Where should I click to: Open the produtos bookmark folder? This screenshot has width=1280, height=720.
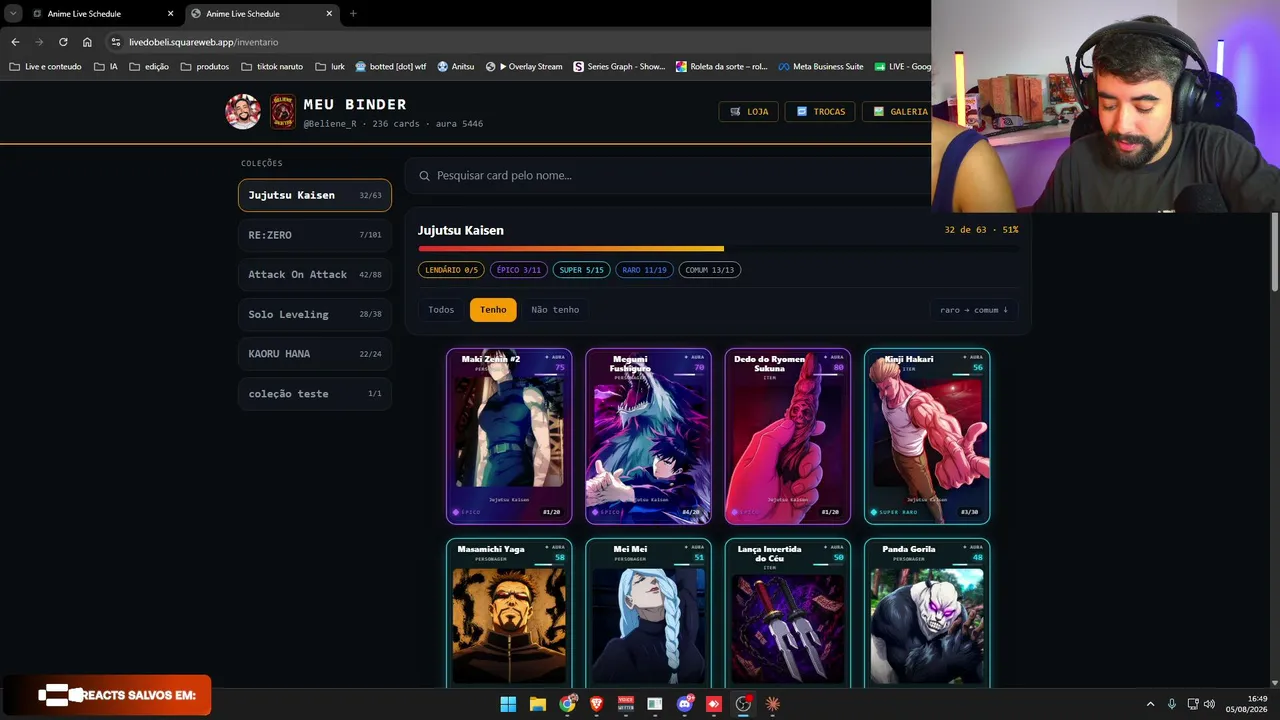205,67
